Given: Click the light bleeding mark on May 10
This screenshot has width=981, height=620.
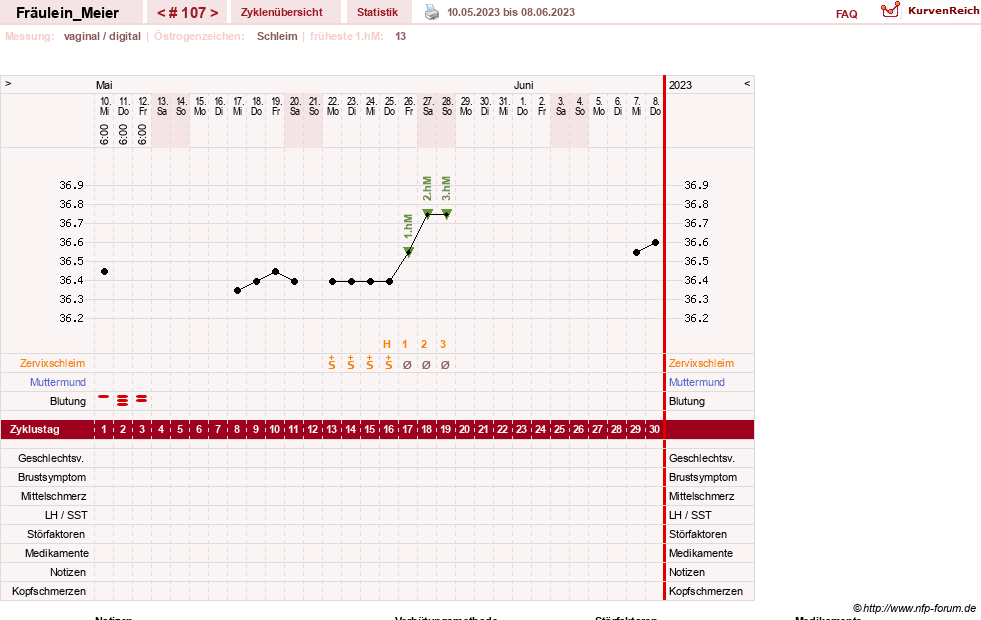Looking at the screenshot, I should pos(104,397).
